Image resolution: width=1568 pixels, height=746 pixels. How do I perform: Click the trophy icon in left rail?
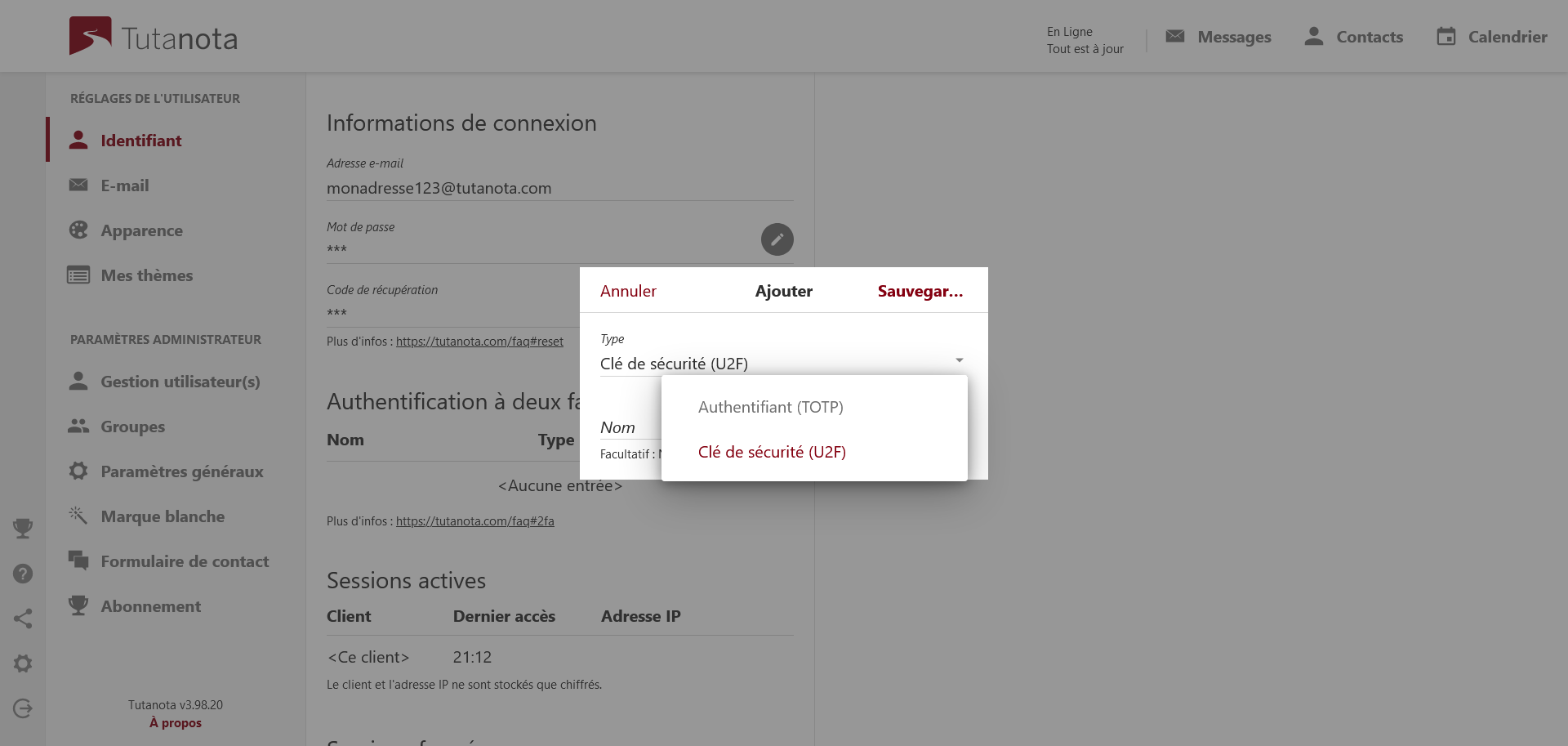tap(23, 529)
